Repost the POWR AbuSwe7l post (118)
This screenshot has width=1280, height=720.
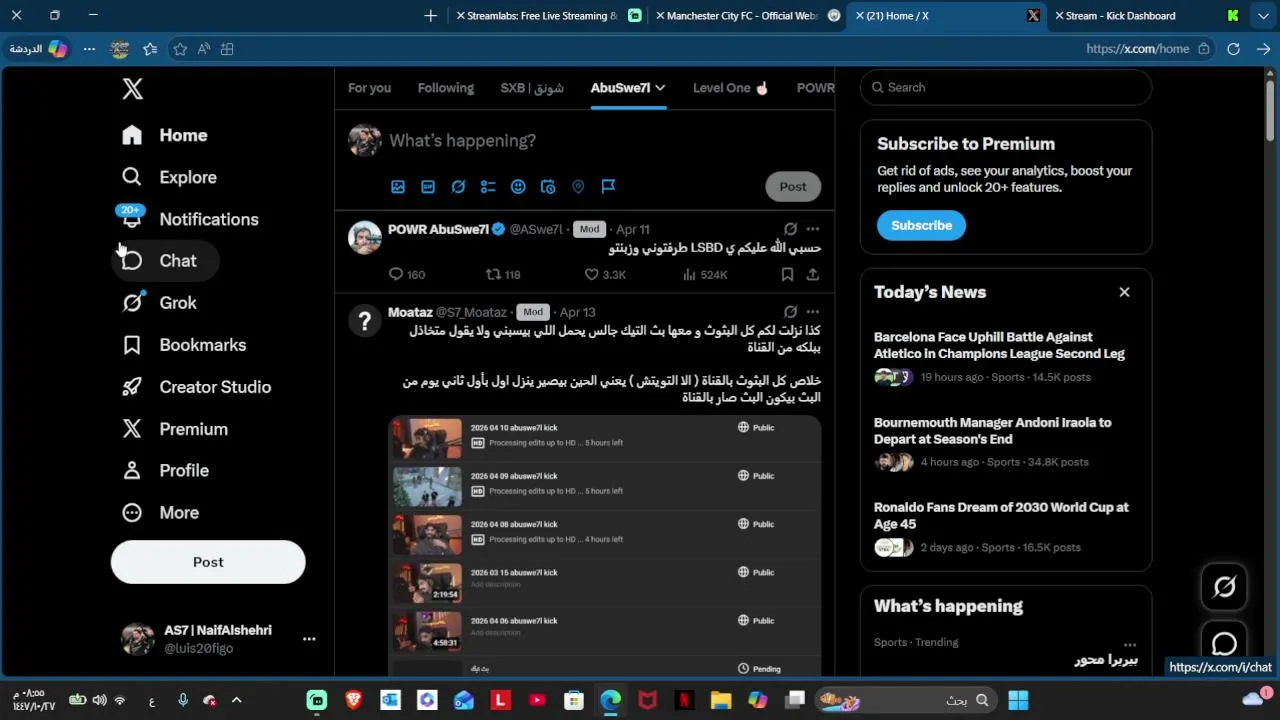503,274
